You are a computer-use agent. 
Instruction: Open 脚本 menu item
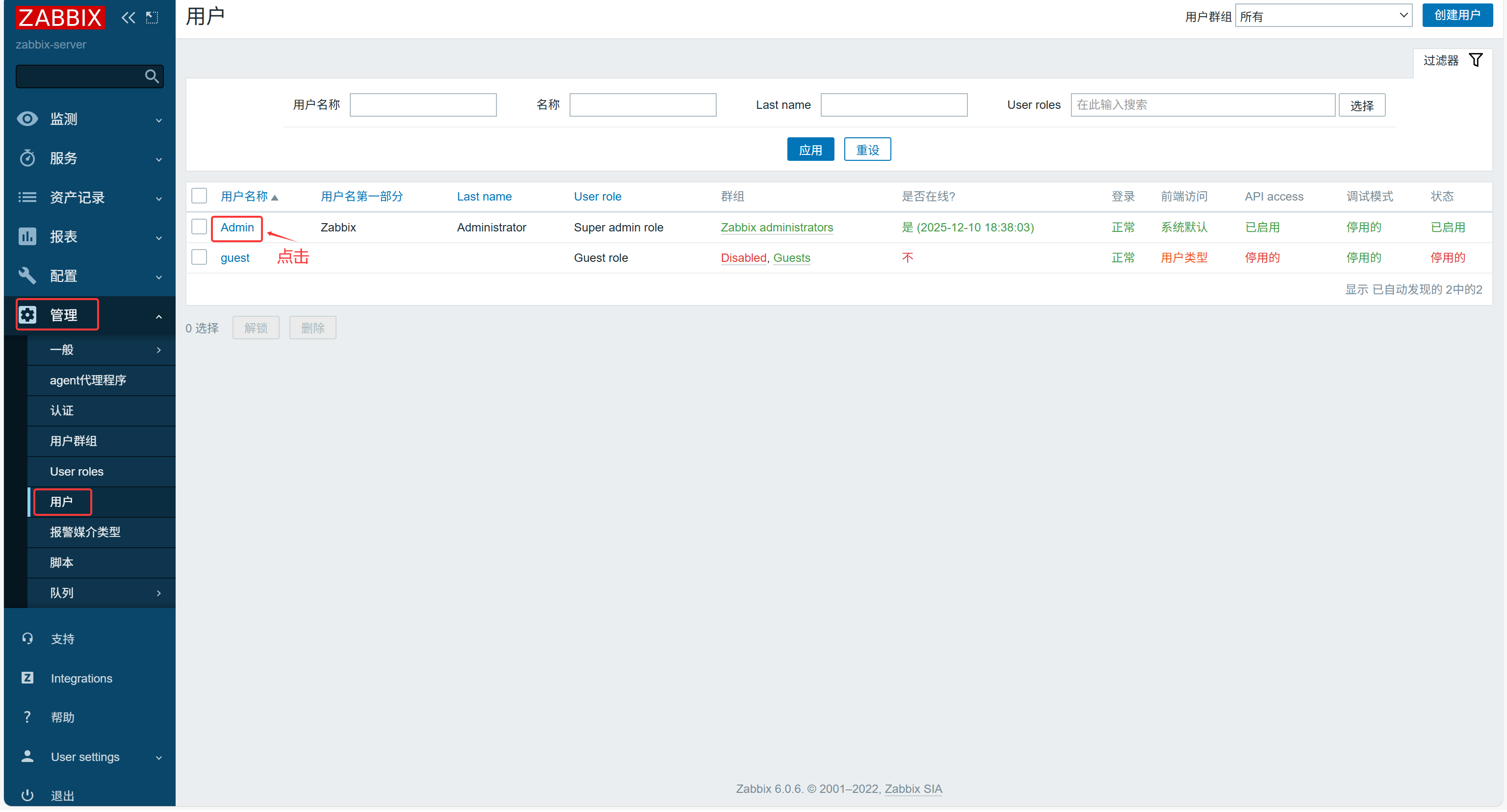pyautogui.click(x=101, y=563)
